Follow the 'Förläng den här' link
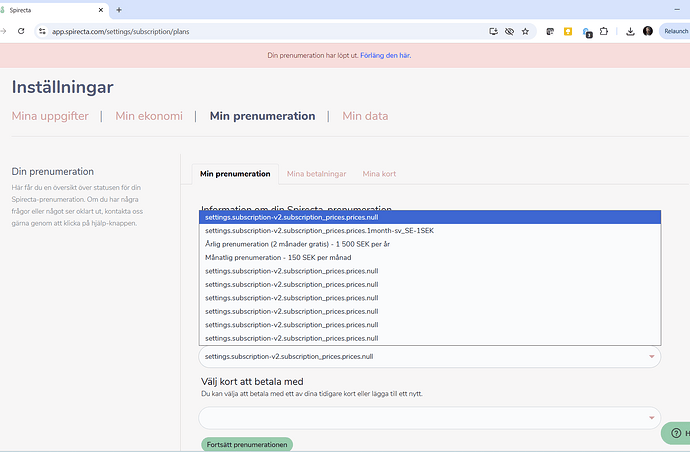 pos(385,55)
